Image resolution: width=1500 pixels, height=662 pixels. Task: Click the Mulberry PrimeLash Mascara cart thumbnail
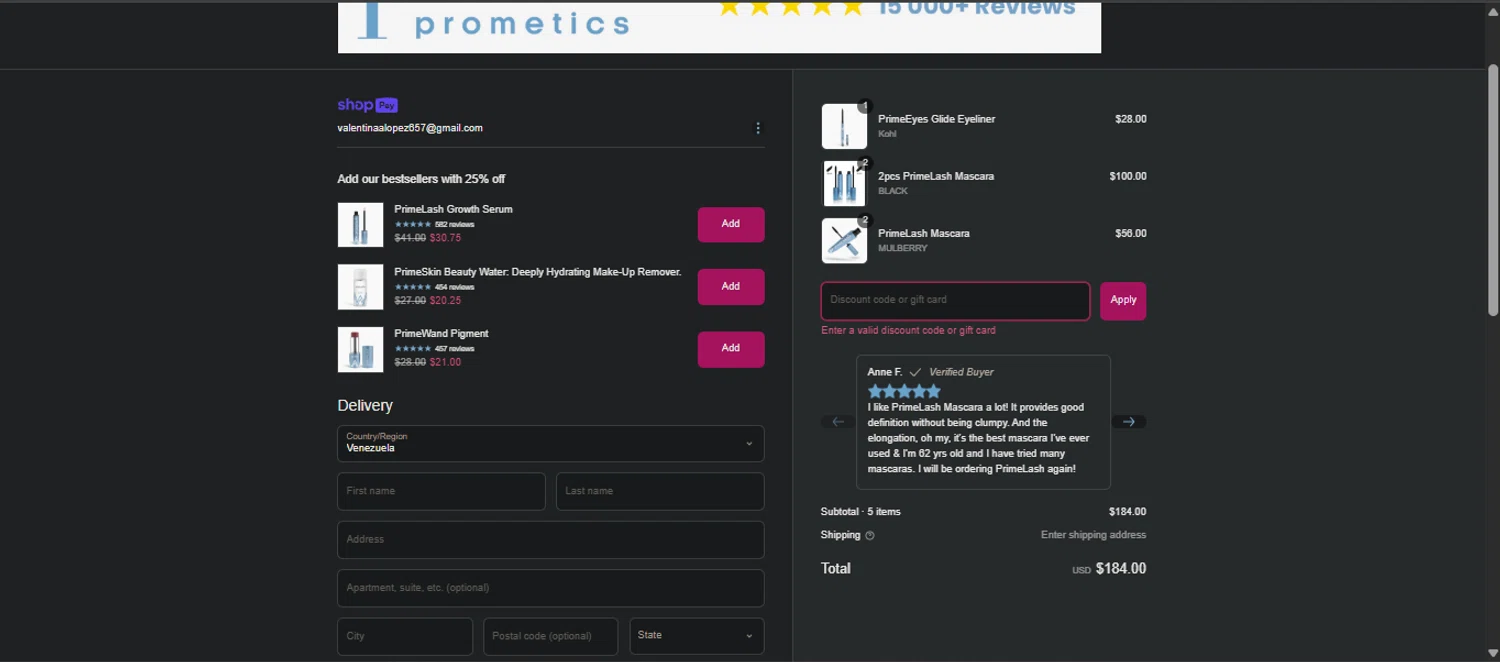click(x=844, y=240)
